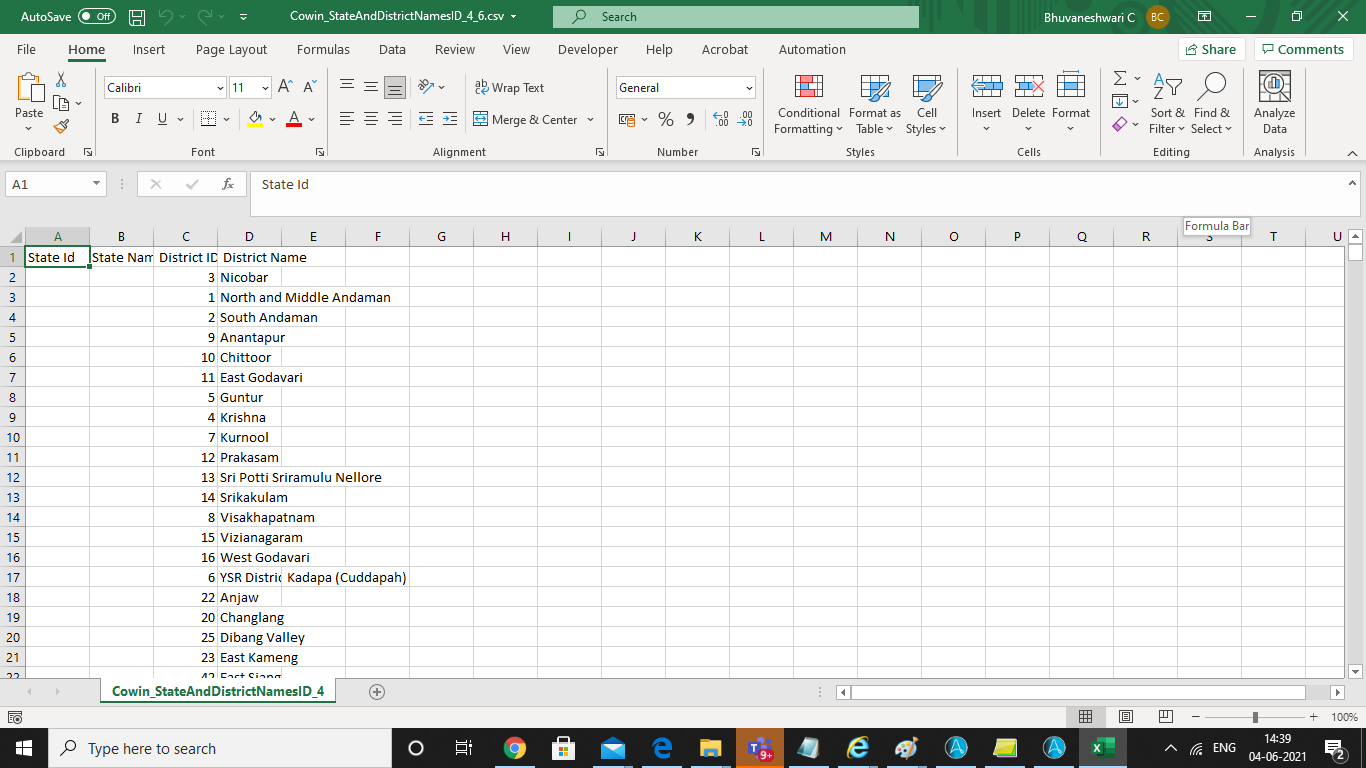
Task: Click the Conditional Formatting icon
Action: 808,87
